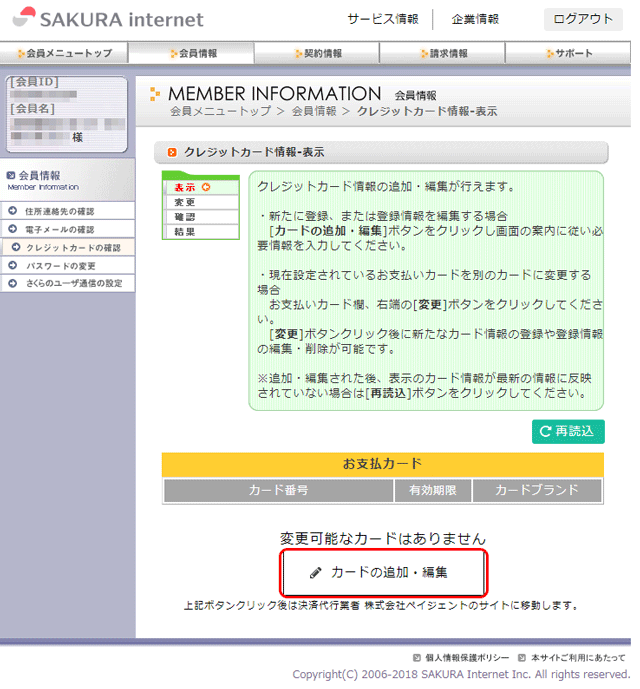Click arrow icon beside パスワードの変更
Screen dimensions: 640x689
click(11, 265)
